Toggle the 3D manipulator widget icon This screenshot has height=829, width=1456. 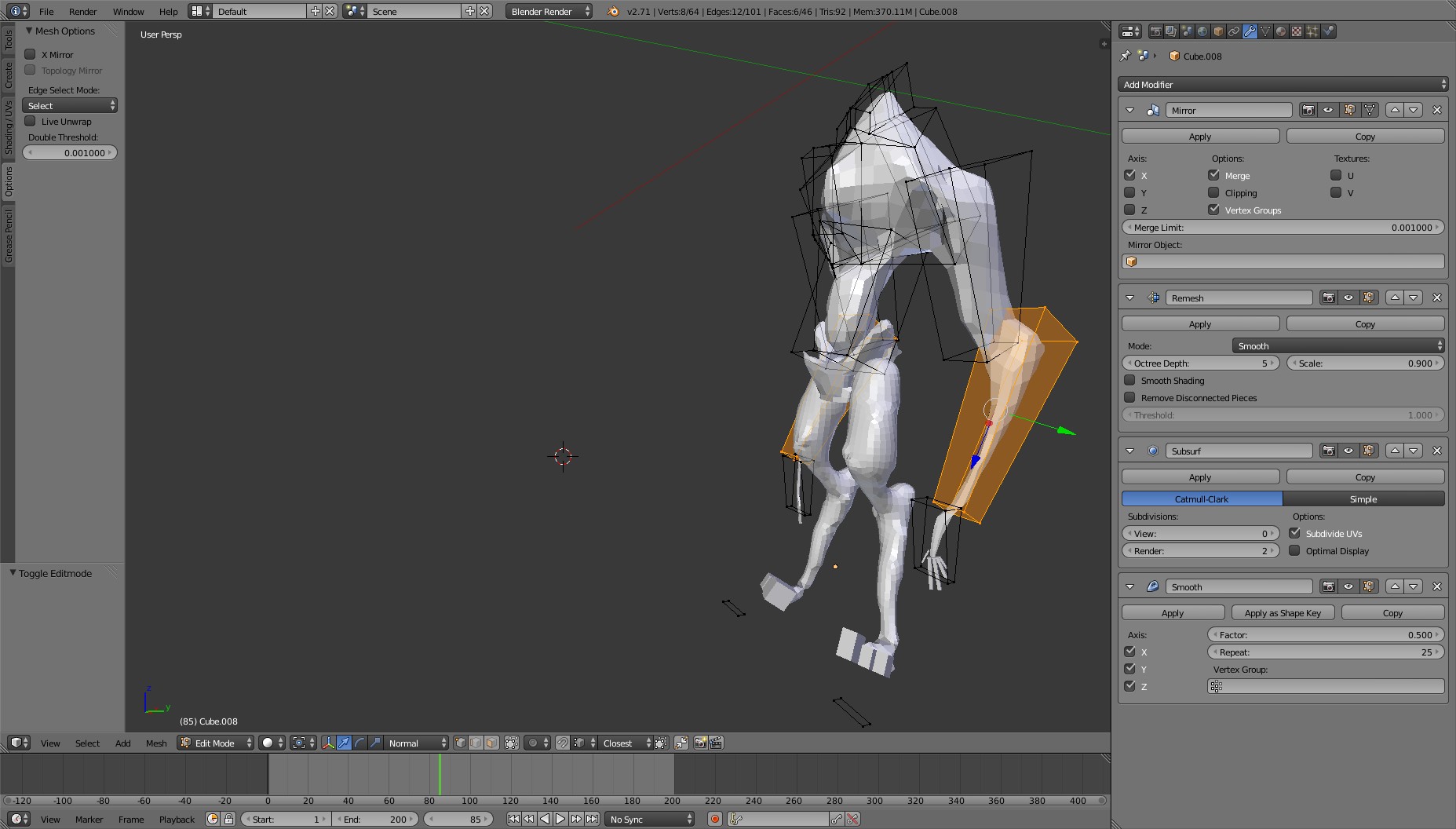(x=328, y=743)
